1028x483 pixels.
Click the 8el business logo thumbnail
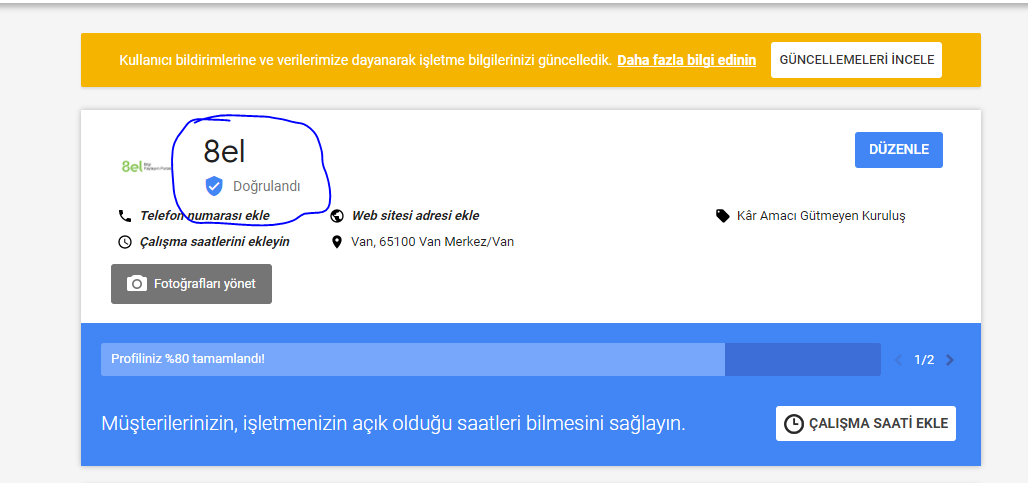[144, 166]
